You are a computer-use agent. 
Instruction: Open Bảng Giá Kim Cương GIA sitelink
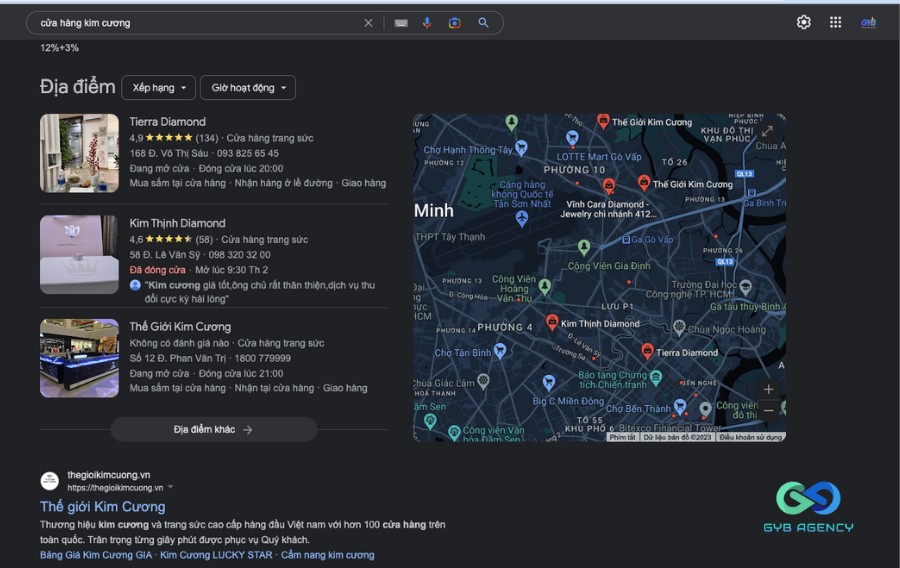[x=96, y=555]
